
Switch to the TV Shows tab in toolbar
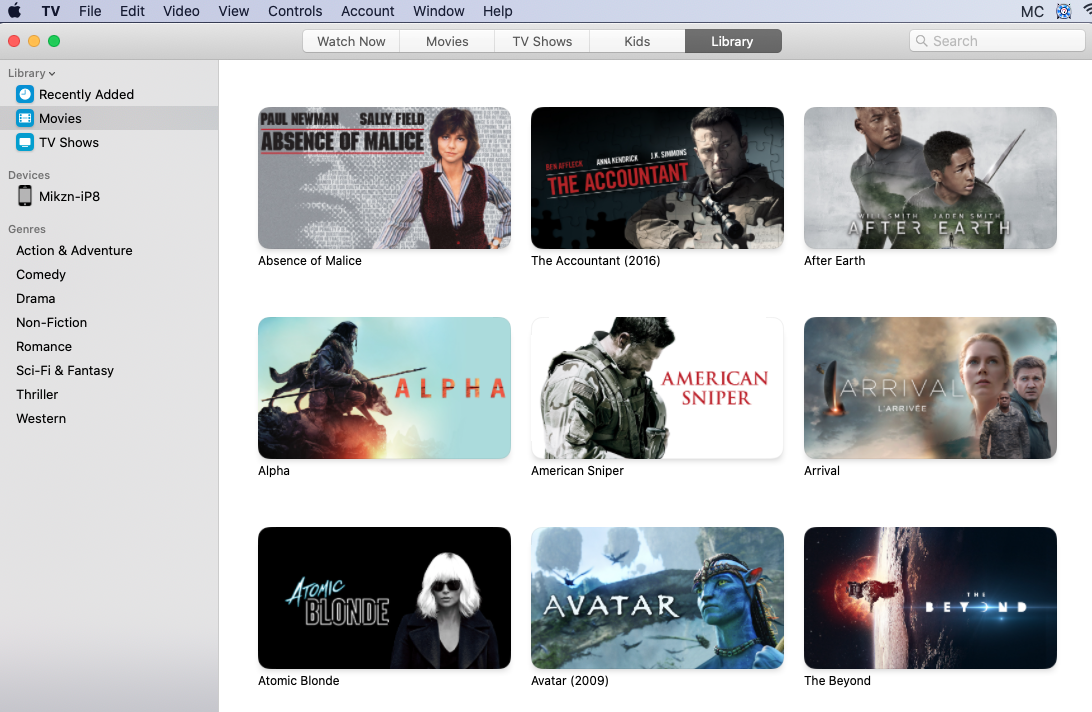point(542,41)
